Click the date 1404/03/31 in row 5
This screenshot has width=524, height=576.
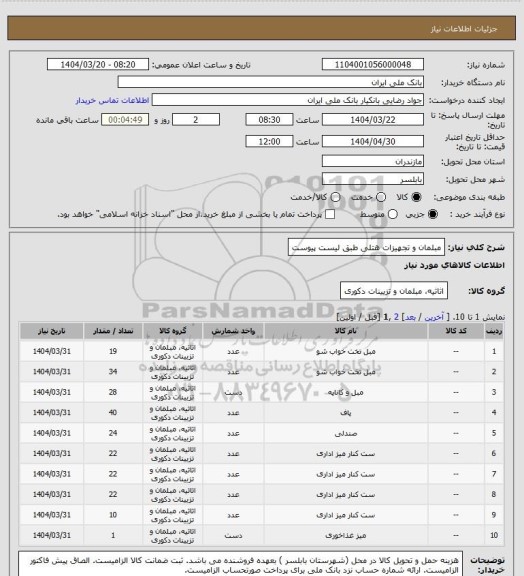click(x=51, y=433)
